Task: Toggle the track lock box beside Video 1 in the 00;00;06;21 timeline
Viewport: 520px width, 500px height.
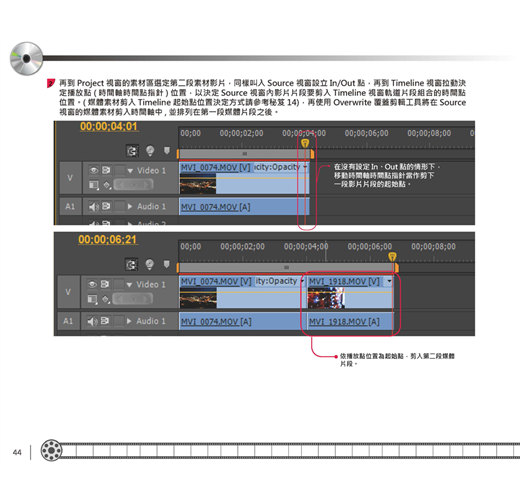Action: coord(118,284)
